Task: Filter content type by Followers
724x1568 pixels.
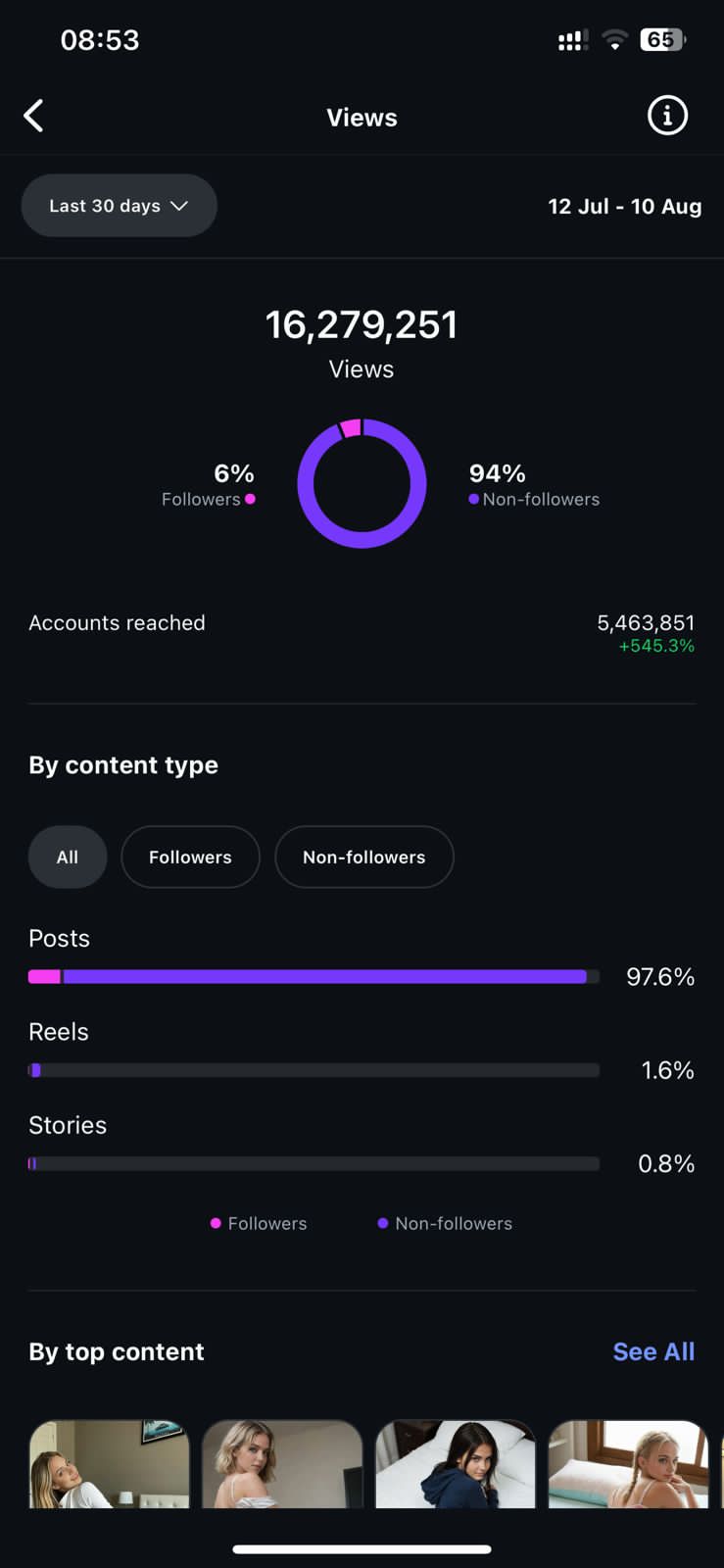Action: pyautogui.click(x=190, y=857)
